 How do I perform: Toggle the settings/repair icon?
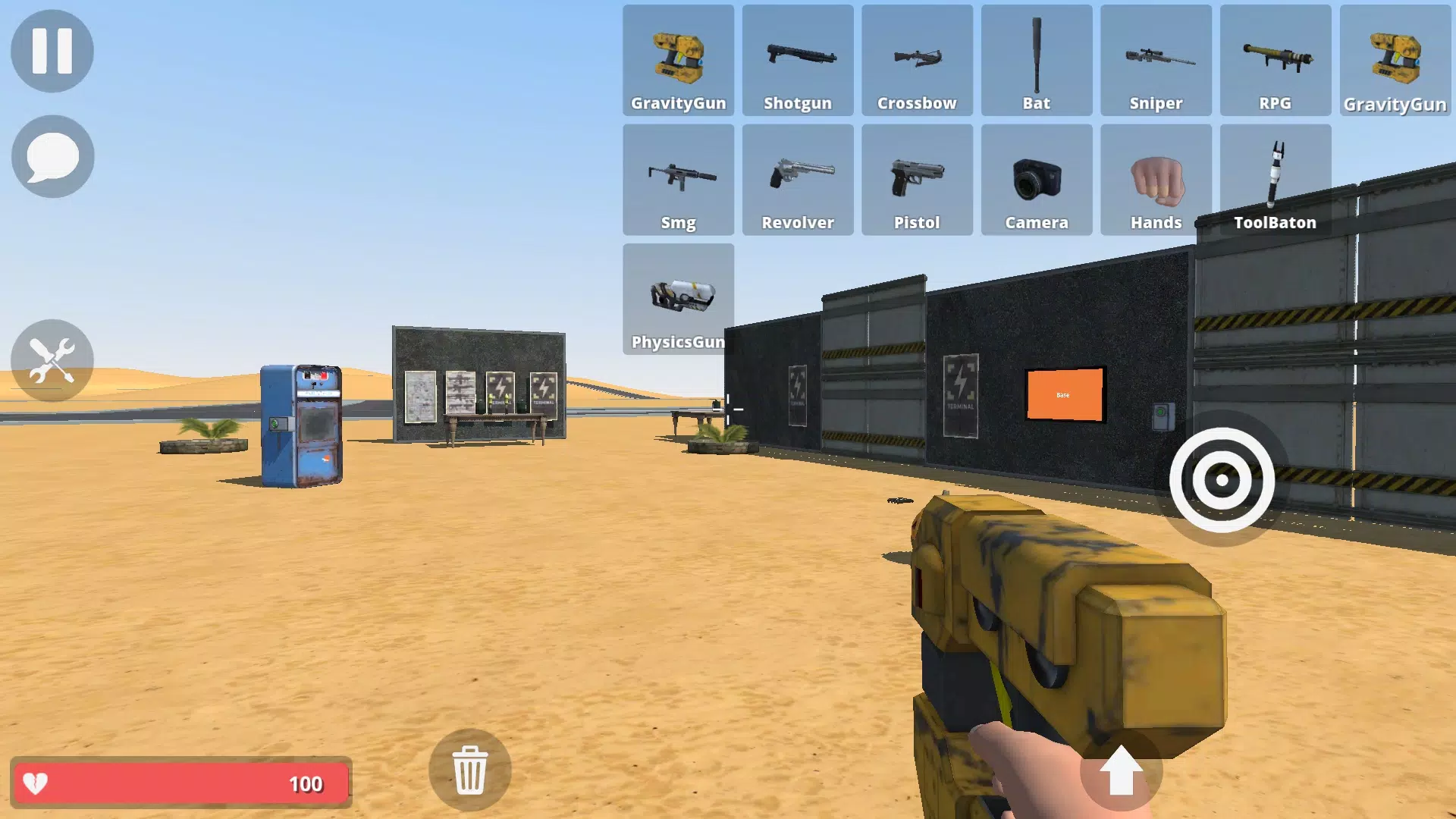click(x=53, y=360)
